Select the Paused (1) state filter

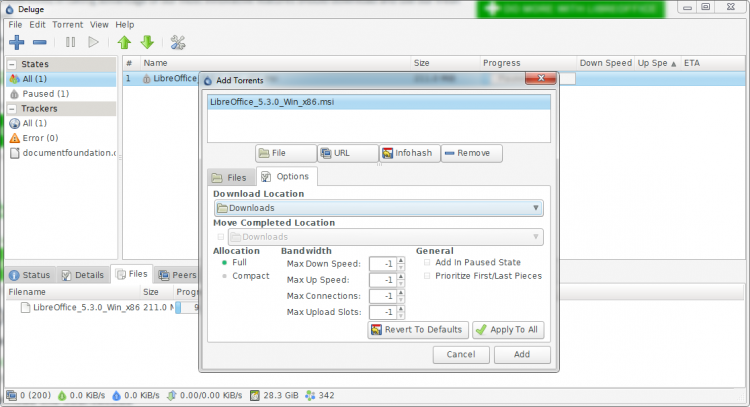(x=61, y=94)
